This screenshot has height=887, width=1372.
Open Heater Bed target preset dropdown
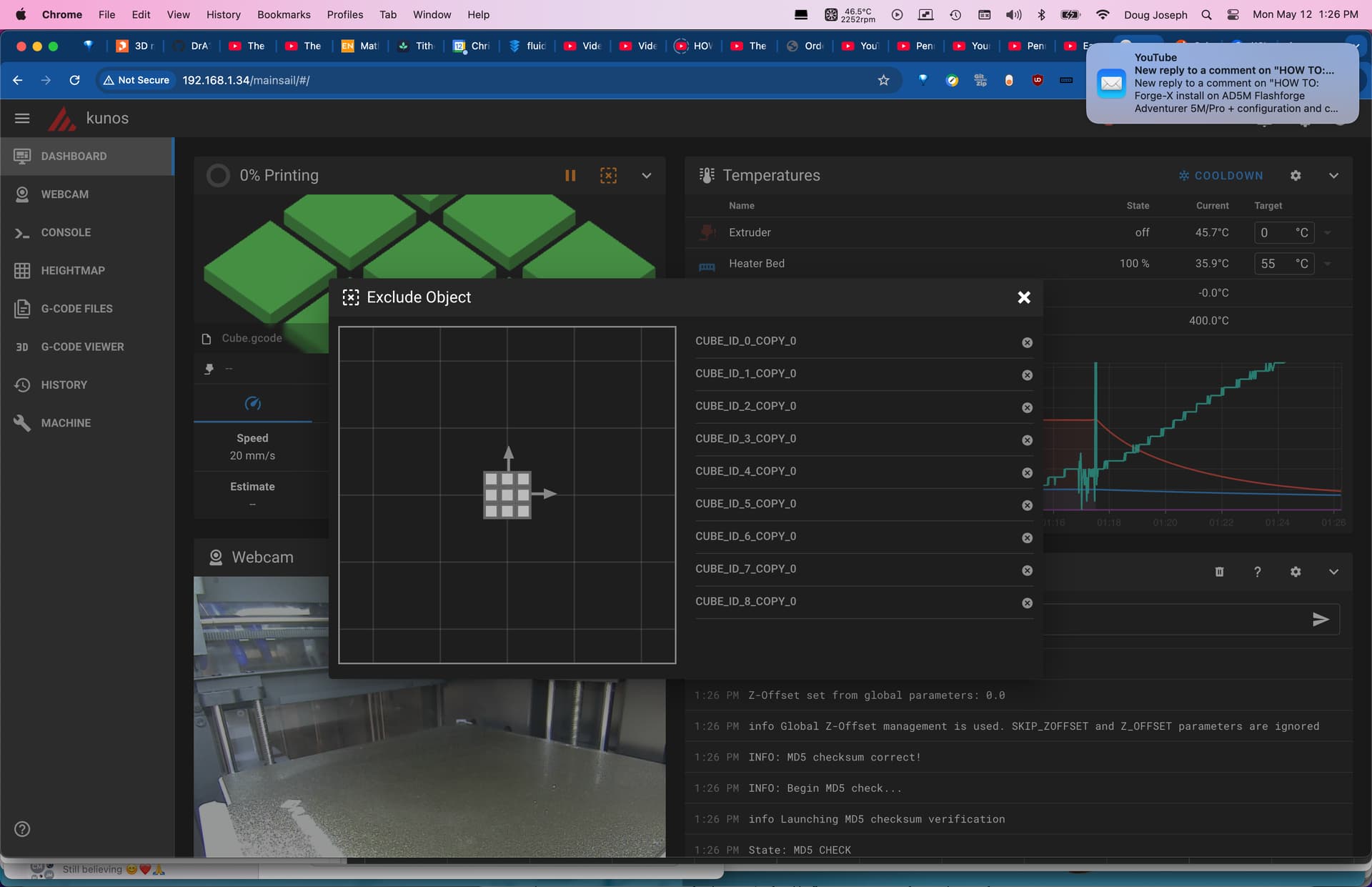tap(1328, 264)
